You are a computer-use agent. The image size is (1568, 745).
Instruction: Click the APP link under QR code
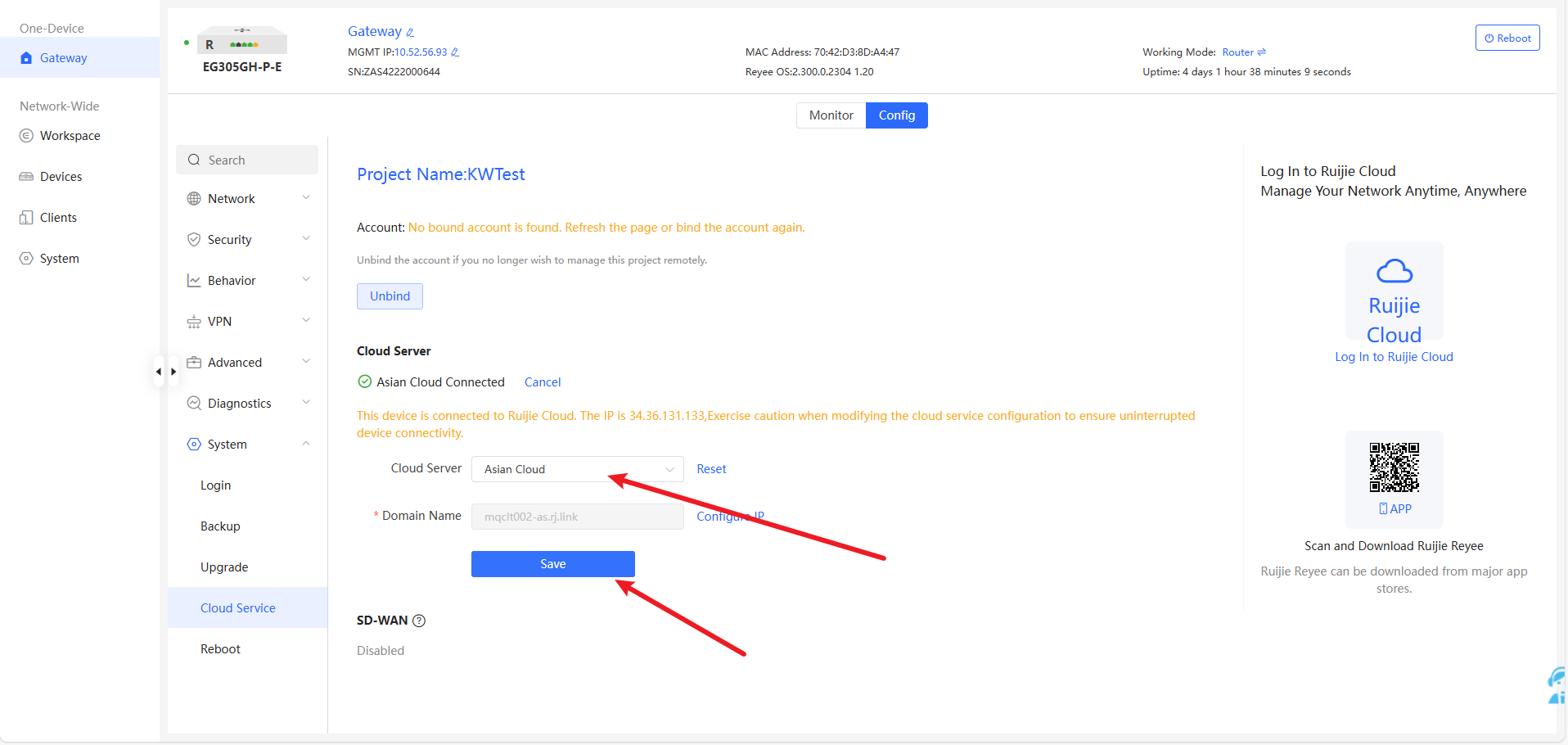click(1395, 508)
